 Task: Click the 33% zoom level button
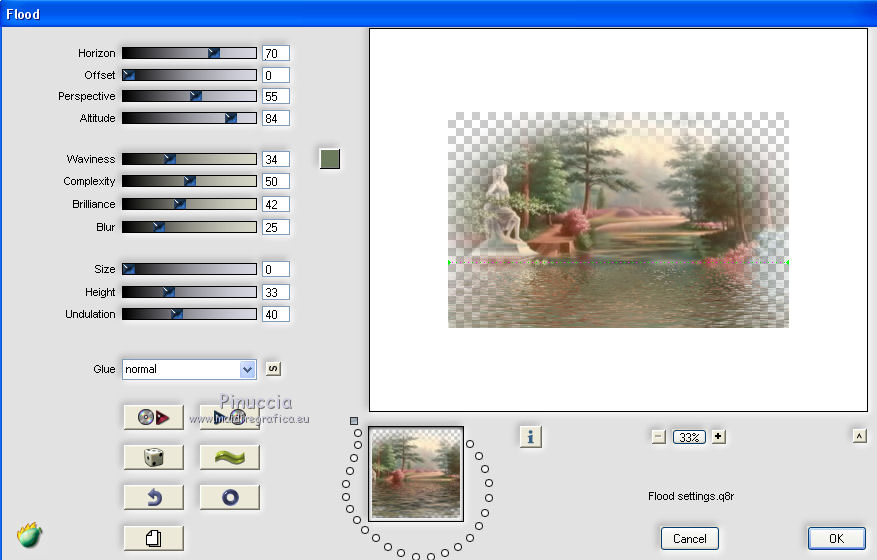[689, 437]
